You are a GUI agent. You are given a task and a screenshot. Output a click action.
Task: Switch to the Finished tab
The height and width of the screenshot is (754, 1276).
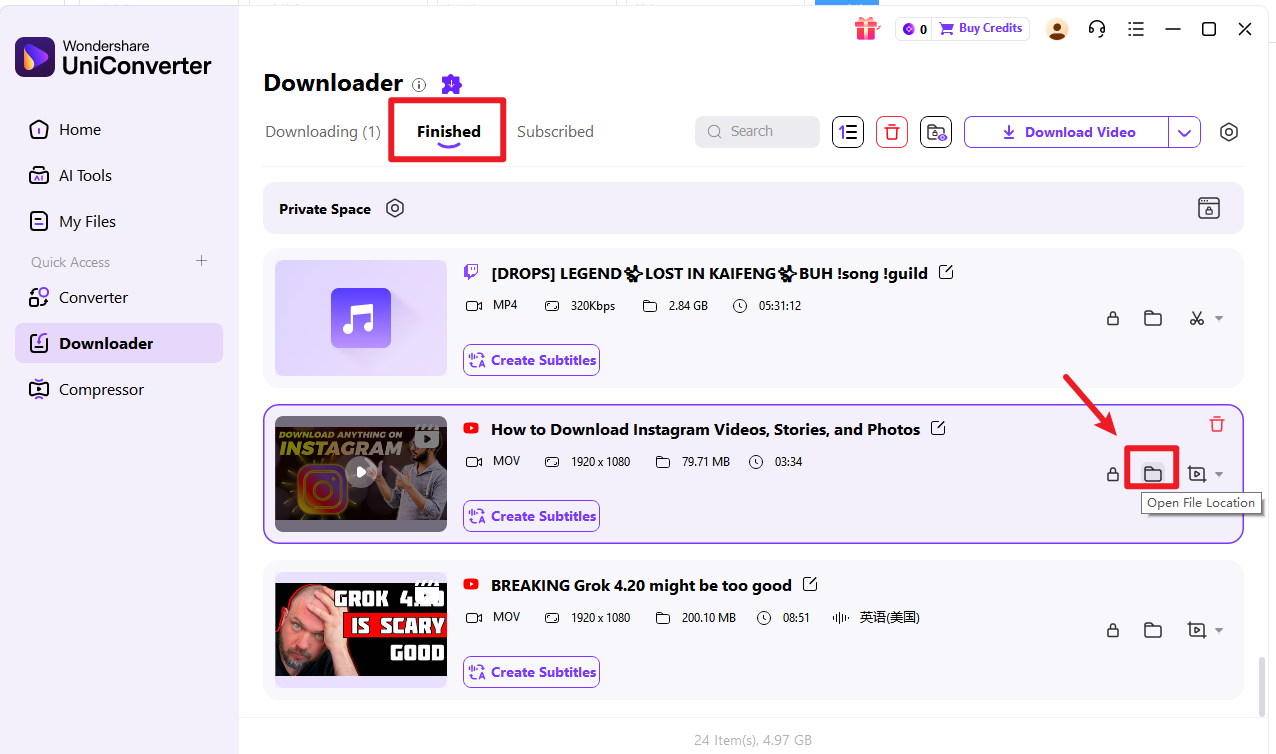point(449,131)
